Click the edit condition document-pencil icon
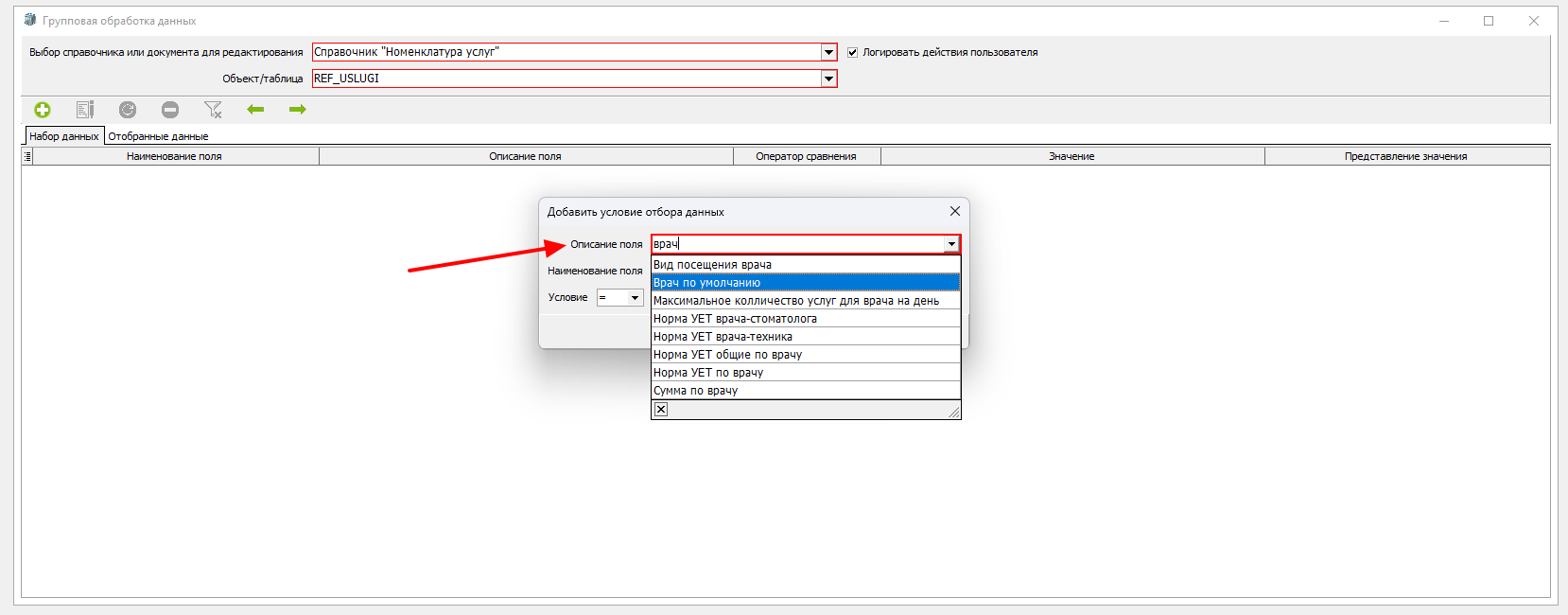 [x=85, y=110]
